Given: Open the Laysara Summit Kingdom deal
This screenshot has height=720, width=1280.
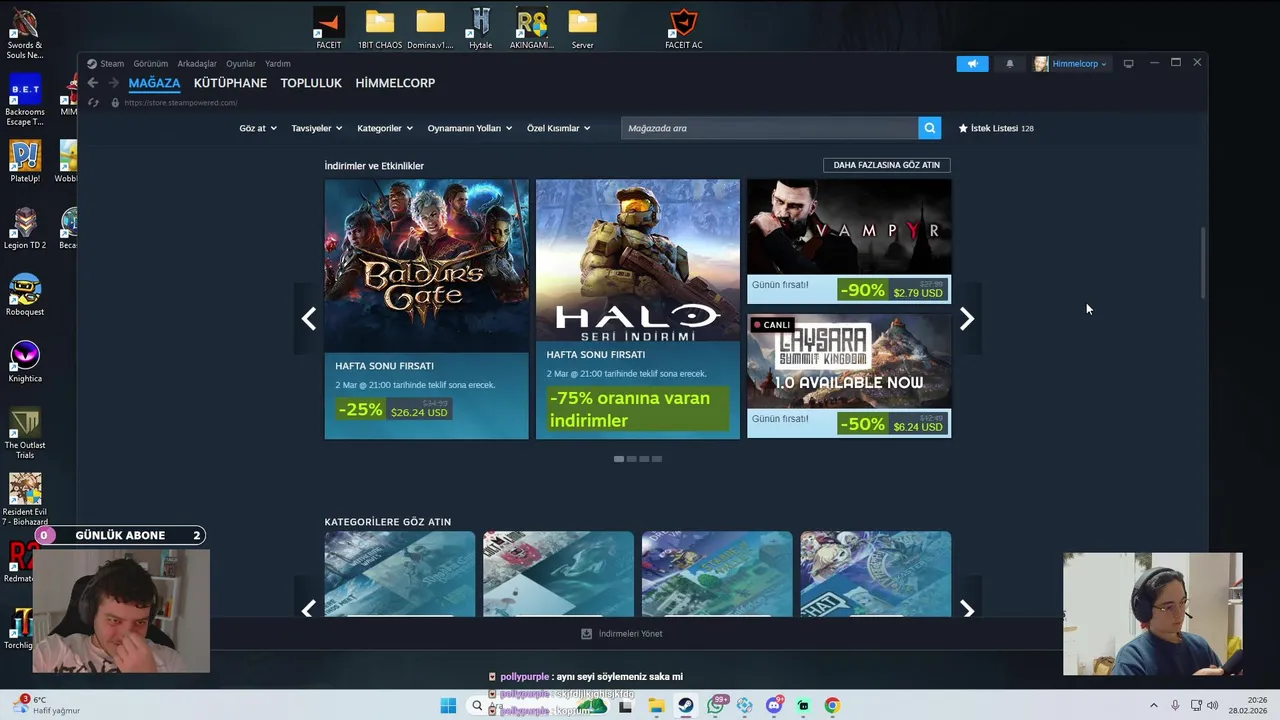Looking at the screenshot, I should click(849, 376).
